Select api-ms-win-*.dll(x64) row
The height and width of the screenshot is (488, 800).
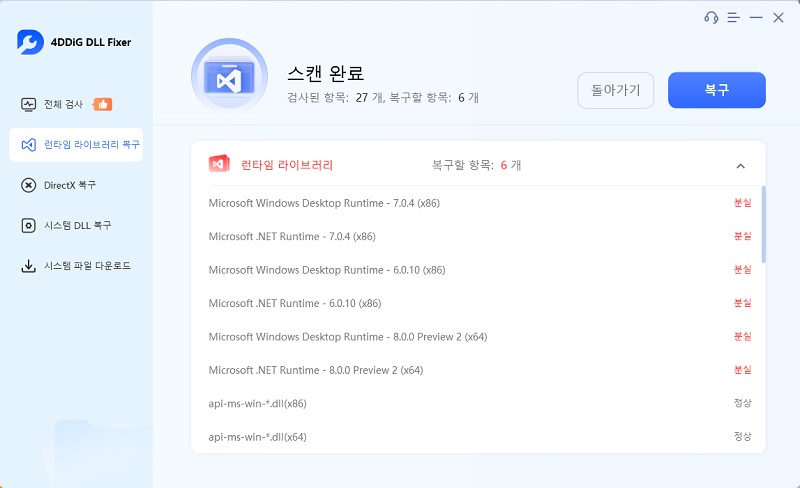tap(480, 437)
